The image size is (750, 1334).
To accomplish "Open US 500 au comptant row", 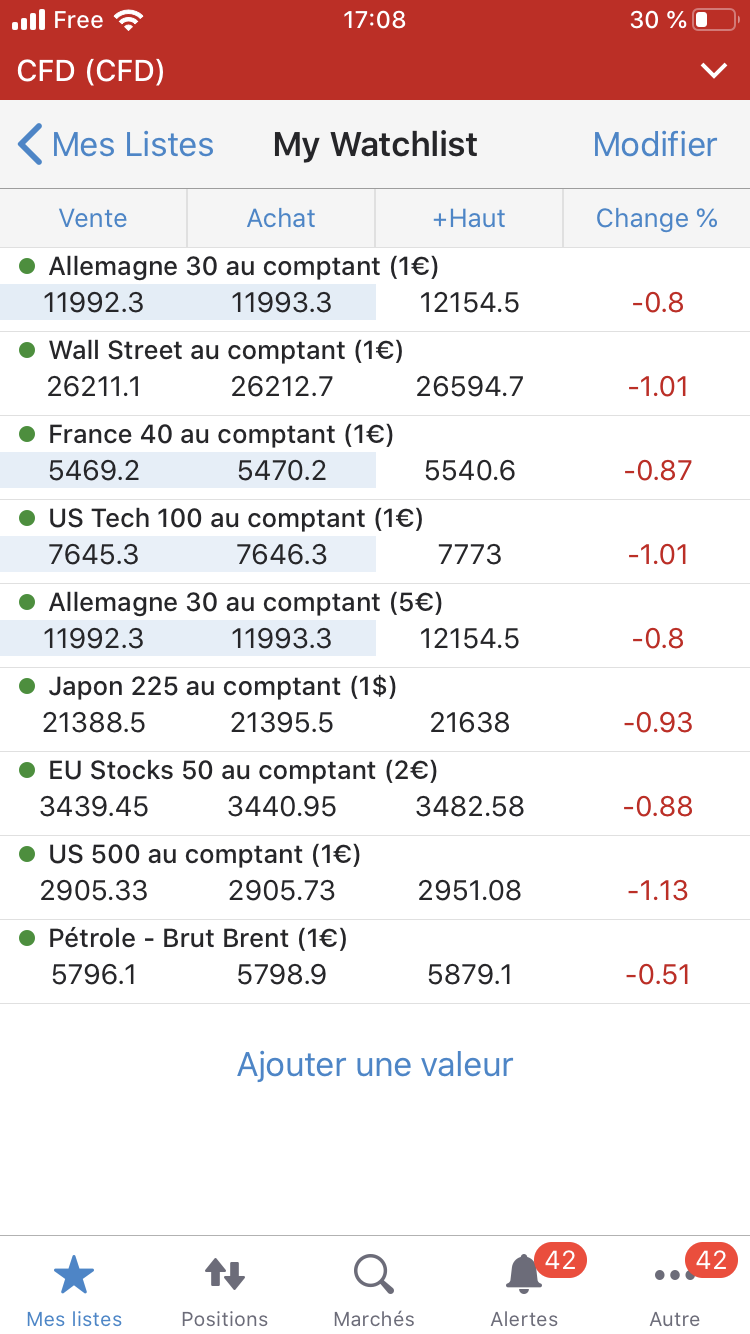I will coord(204,855).
